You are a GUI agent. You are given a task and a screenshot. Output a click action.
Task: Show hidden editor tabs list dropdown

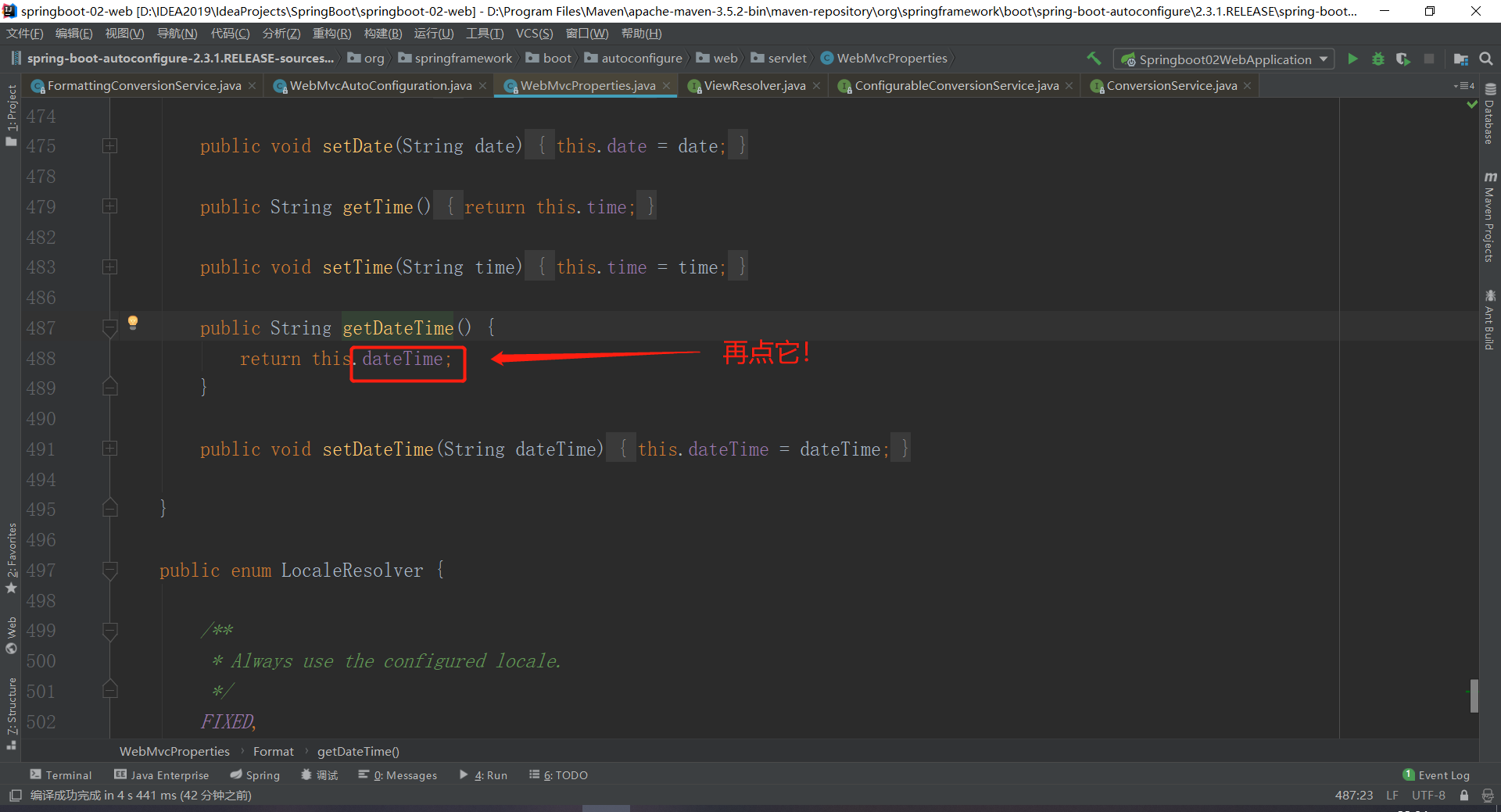[x=1463, y=86]
